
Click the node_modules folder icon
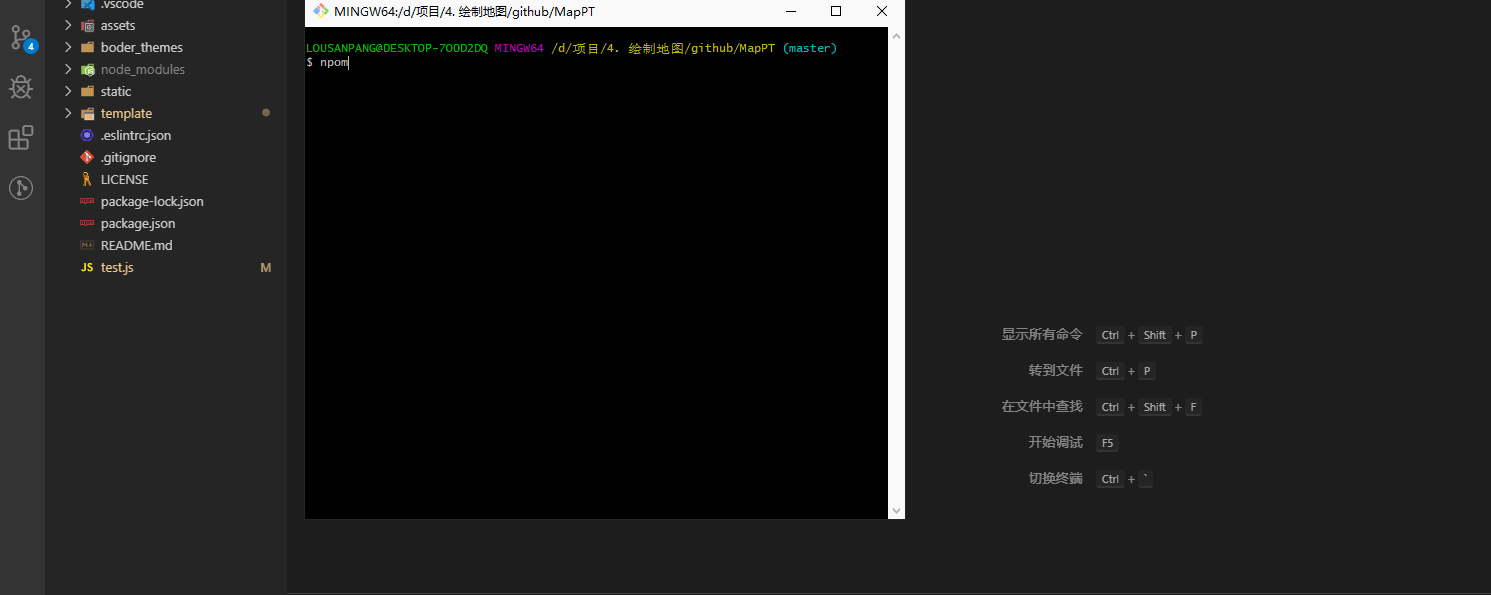click(87, 69)
